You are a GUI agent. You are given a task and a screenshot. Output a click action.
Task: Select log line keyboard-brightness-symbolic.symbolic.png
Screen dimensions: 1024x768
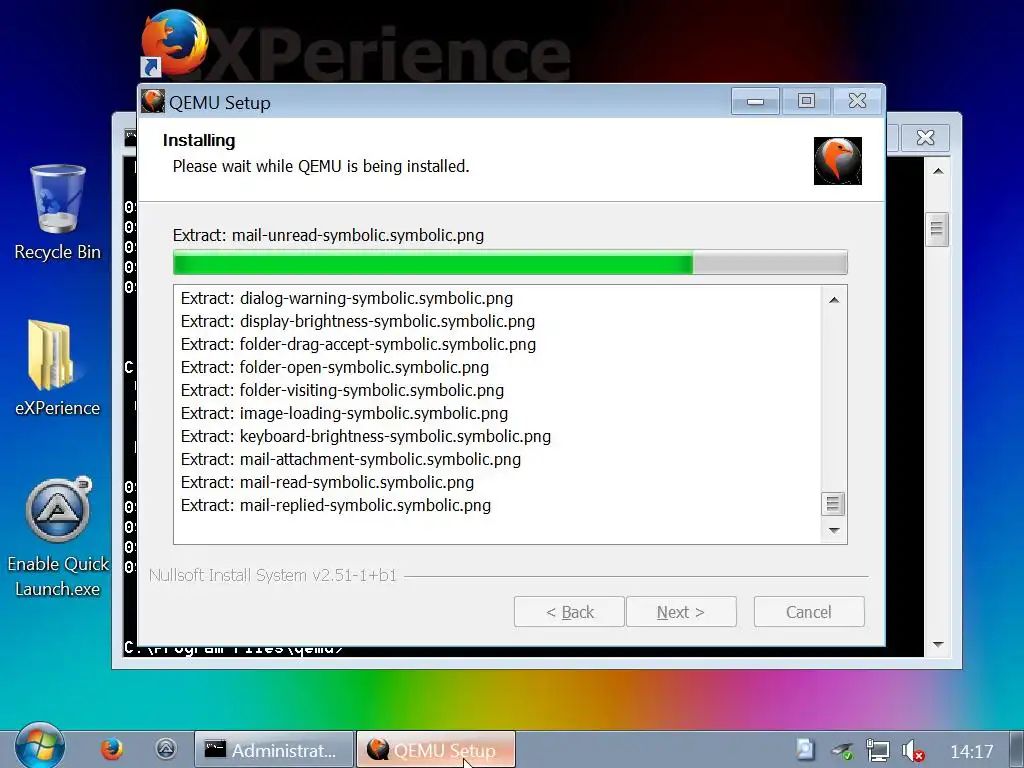[366, 436]
